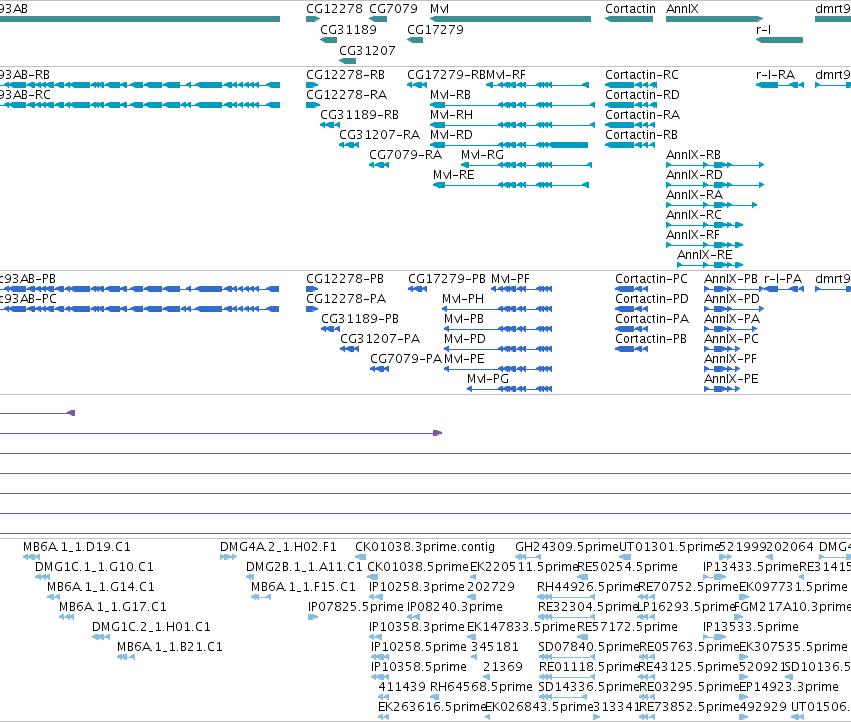Click EST GH24309.5prime

[x=567, y=547]
